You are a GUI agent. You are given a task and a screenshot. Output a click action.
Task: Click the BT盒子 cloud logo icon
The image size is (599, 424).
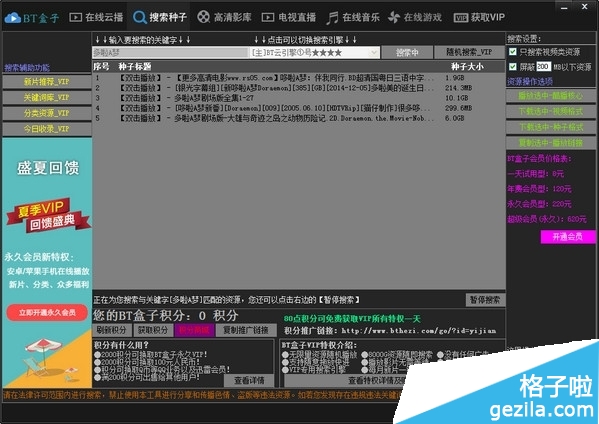pyautogui.click(x=13, y=18)
